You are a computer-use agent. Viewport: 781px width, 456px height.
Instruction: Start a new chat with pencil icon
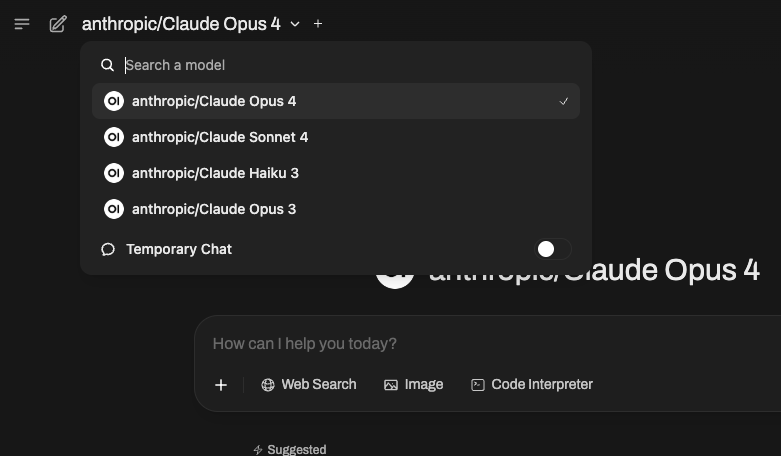58,24
